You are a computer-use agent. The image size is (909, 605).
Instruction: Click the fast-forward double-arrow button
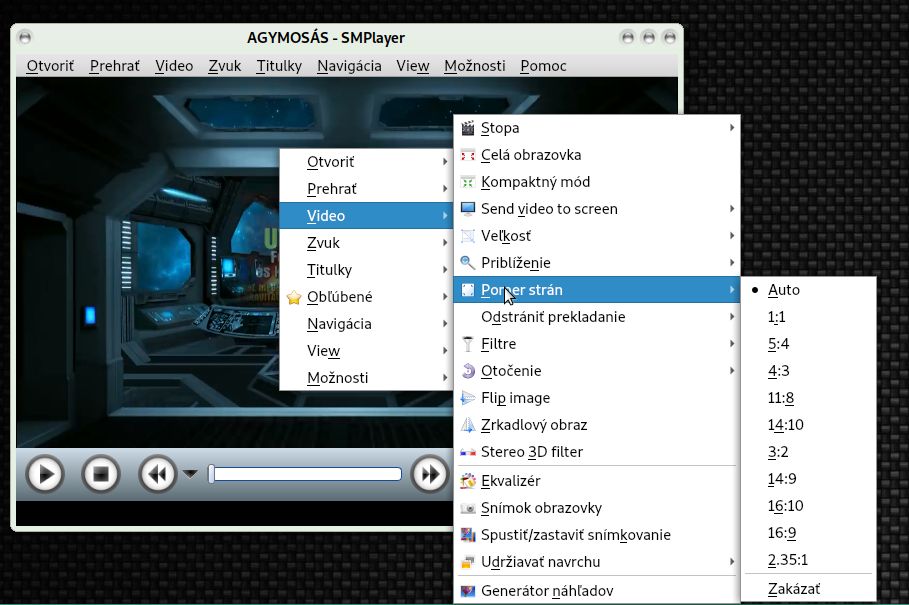pos(429,474)
